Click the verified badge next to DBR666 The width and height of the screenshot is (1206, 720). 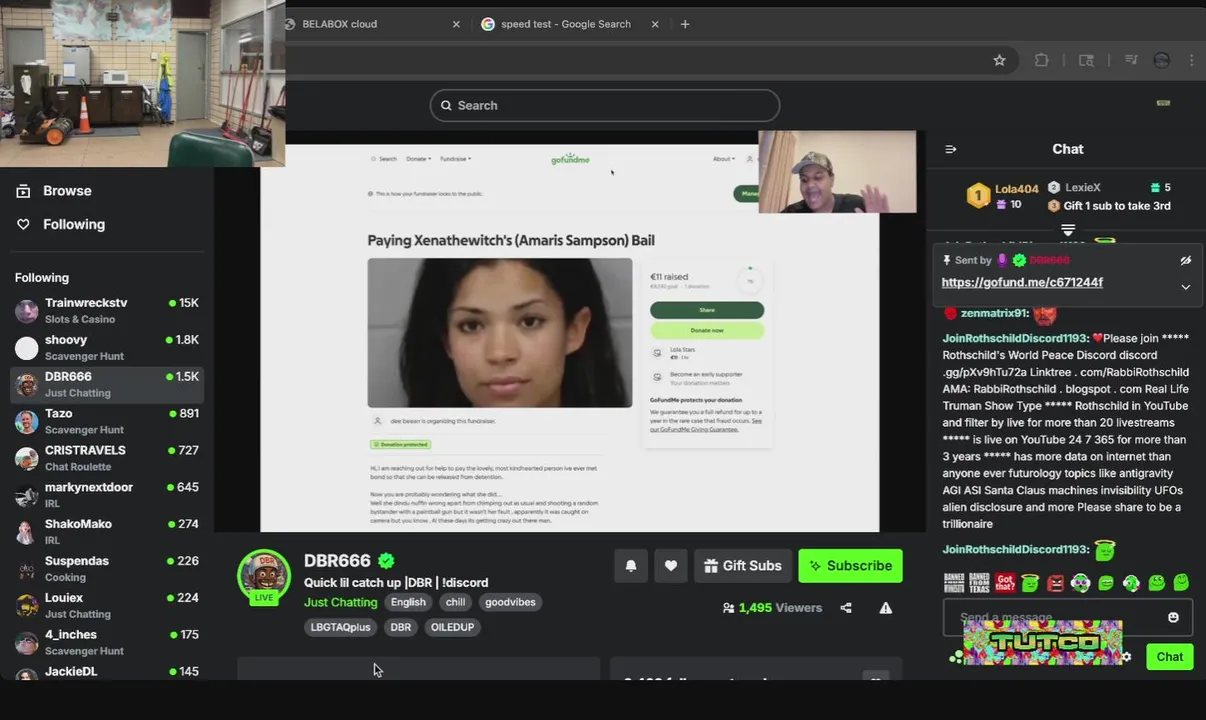(x=386, y=561)
